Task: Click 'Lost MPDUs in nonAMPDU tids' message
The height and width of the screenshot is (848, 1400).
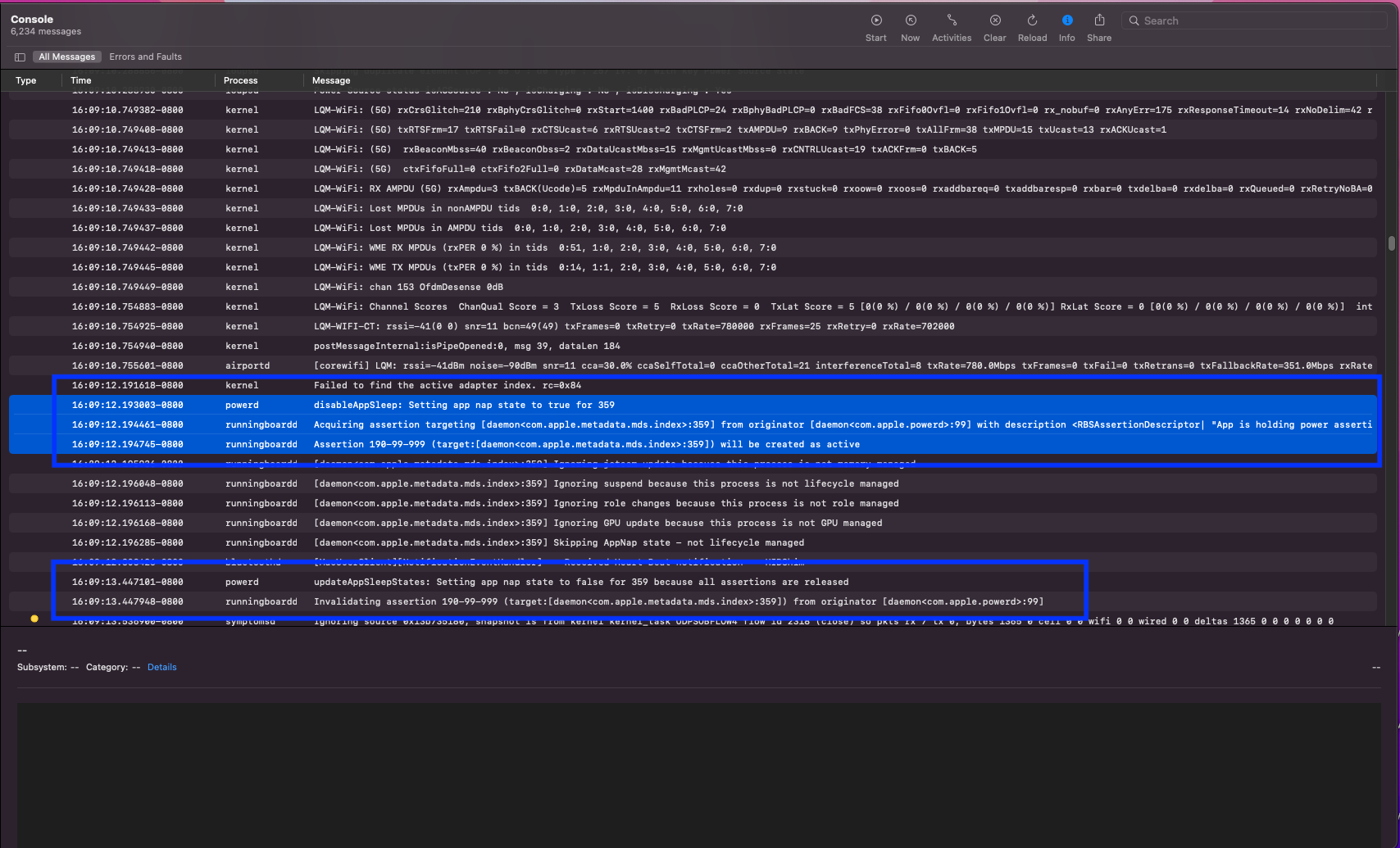Action: click(528, 208)
